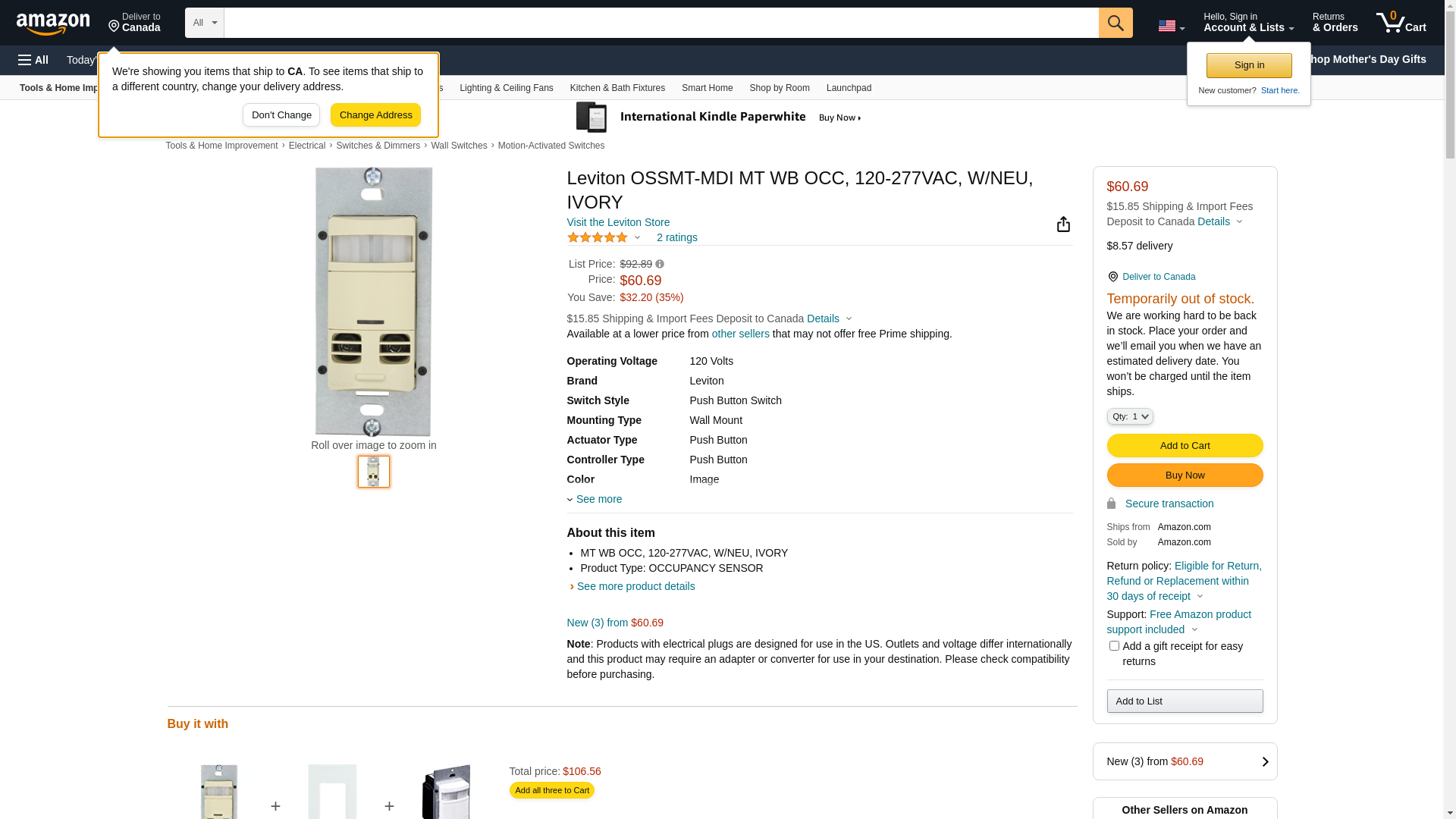Open Lighting & Ceiling Fans menu item
The width and height of the screenshot is (1456, 819).
click(x=506, y=88)
